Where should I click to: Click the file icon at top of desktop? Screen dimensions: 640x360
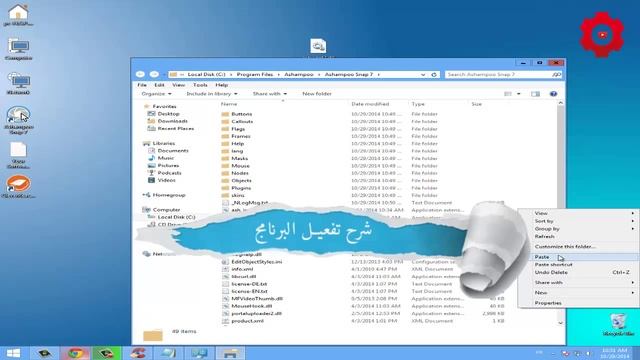(318, 46)
